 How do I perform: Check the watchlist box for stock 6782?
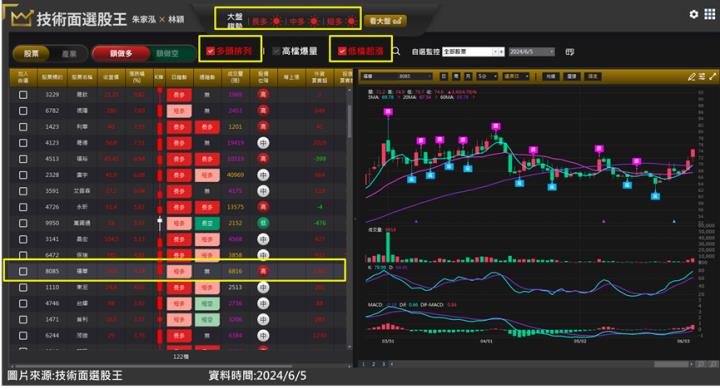[x=23, y=111]
